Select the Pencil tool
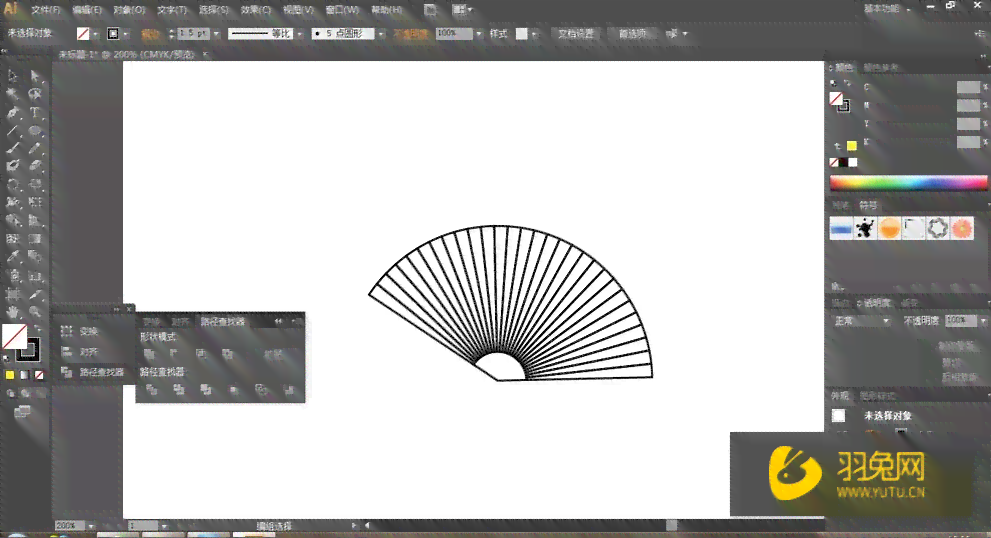The width and height of the screenshot is (991, 538). click(35, 149)
